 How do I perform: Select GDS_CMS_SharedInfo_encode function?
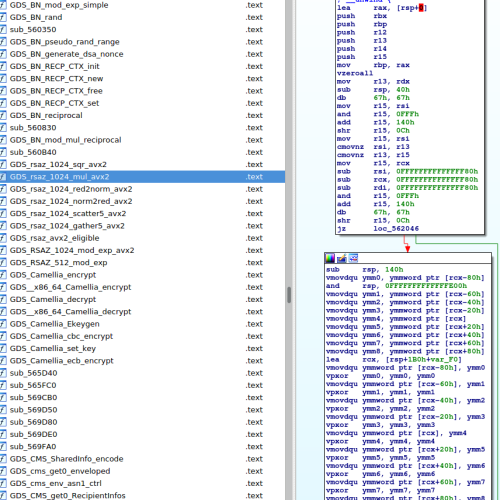click(x=142, y=459)
